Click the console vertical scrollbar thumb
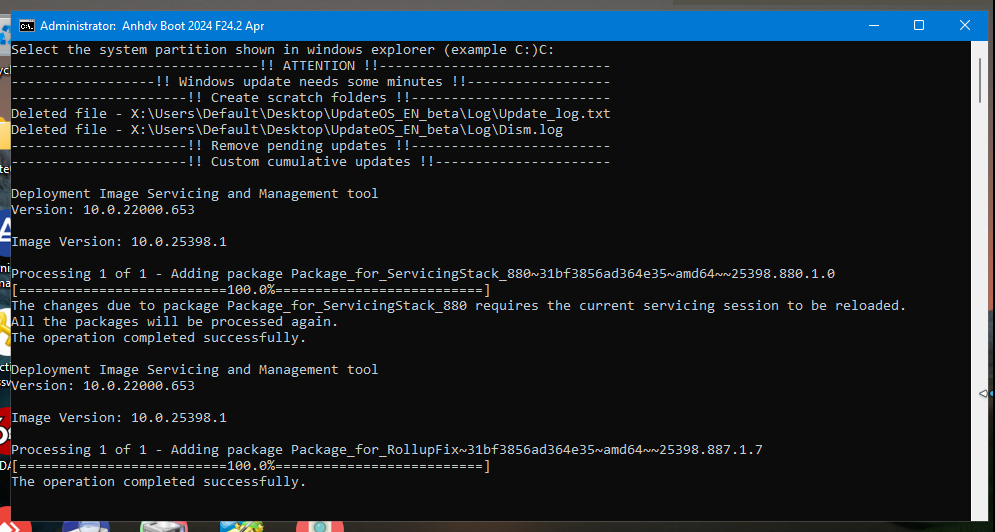995x532 pixels. 981,79
